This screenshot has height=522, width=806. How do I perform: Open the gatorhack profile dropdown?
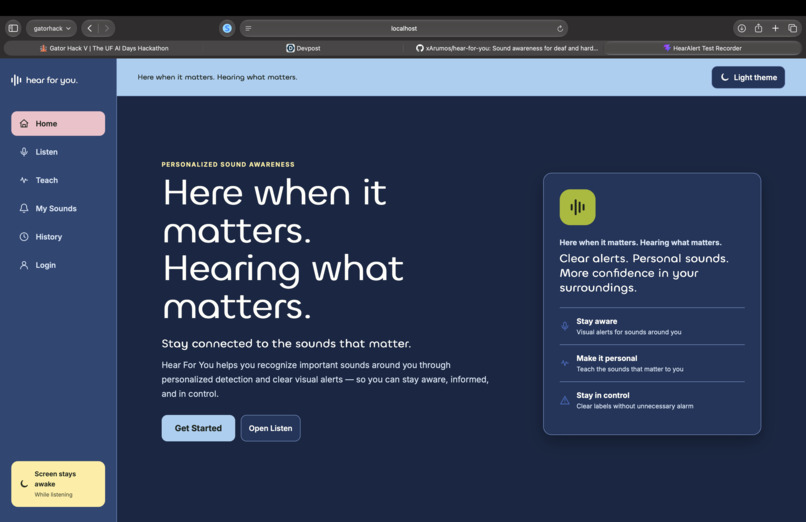pyautogui.click(x=51, y=28)
